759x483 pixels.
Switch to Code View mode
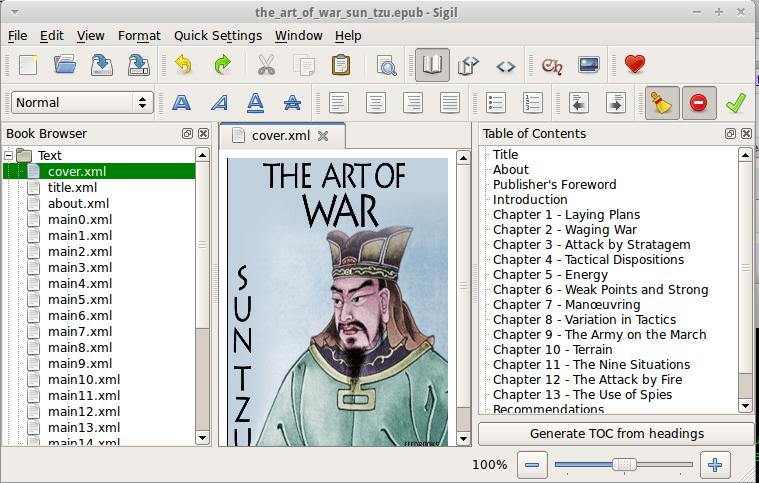tap(506, 65)
